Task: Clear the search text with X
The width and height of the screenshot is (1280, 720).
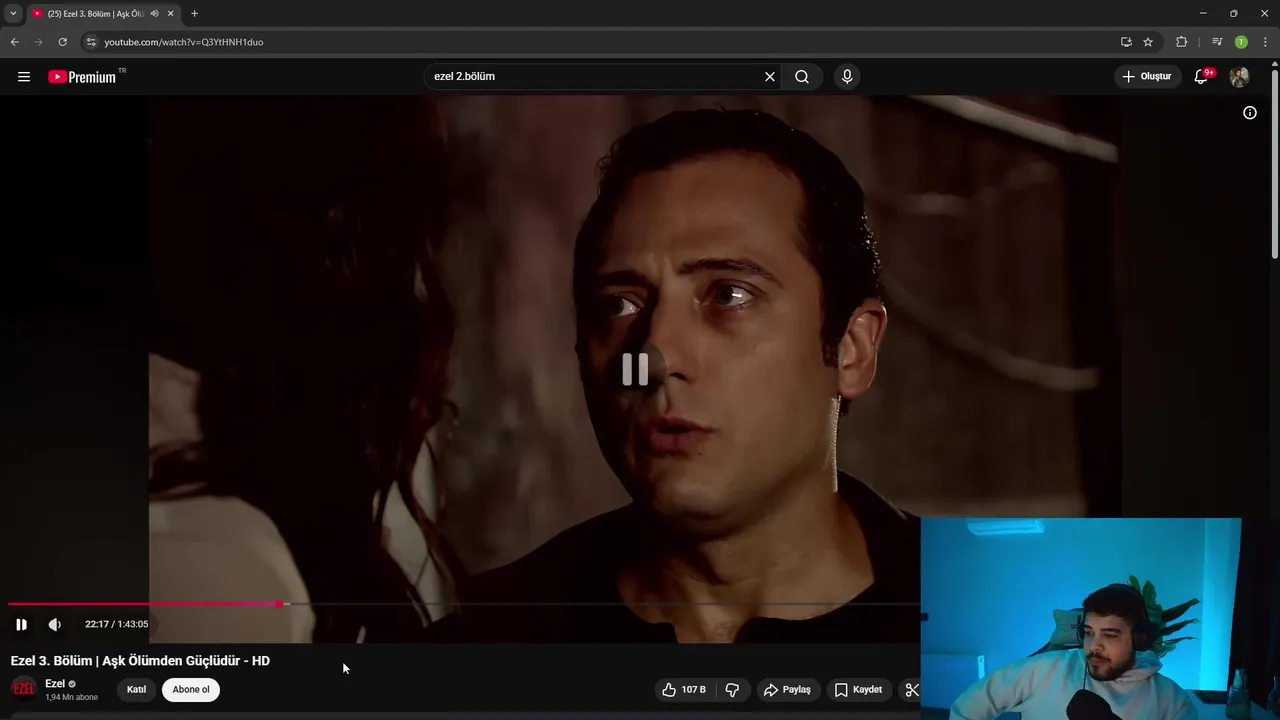Action: [x=770, y=77]
